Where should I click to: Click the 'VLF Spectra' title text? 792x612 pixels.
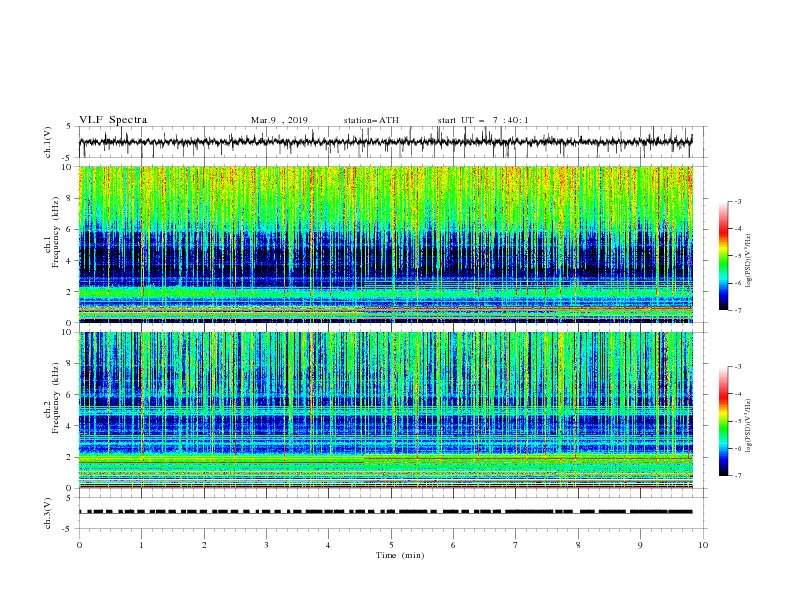point(113,120)
